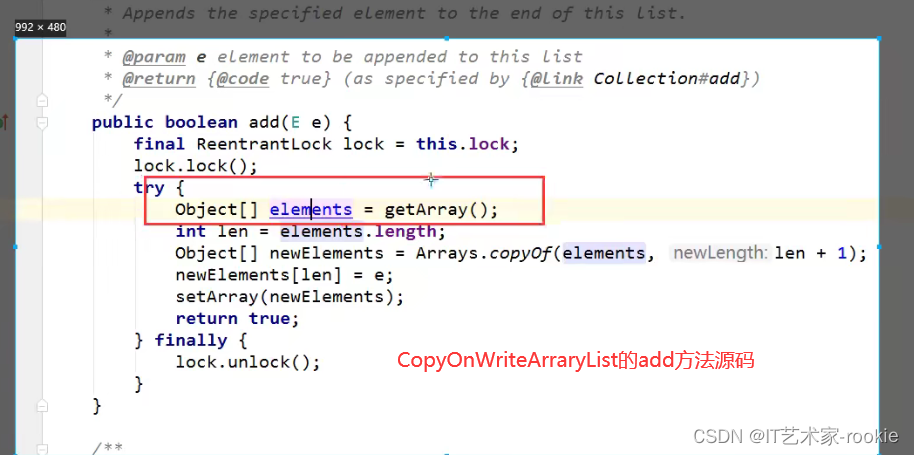914x455 pixels.
Task: Toggle the fold marker beside the Javadoc closing */
Action: tap(42, 101)
